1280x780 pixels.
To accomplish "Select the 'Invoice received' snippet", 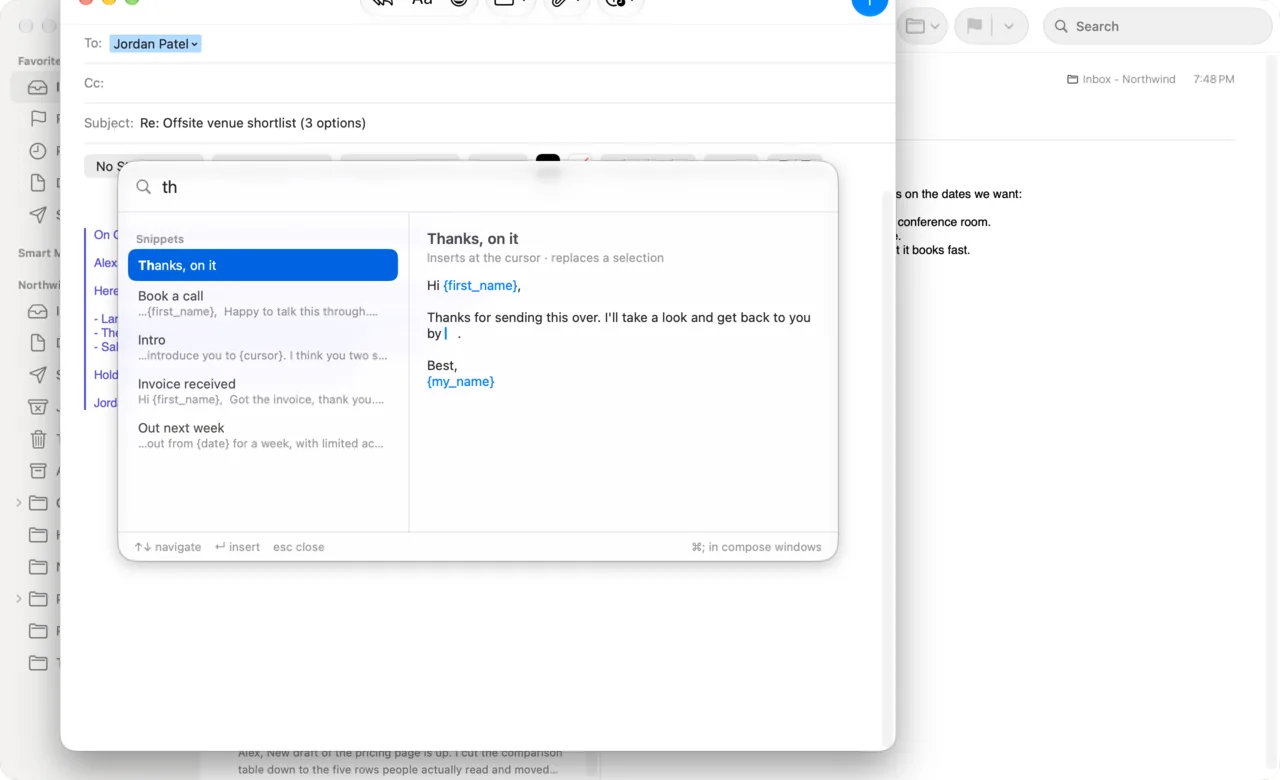I will [263, 391].
